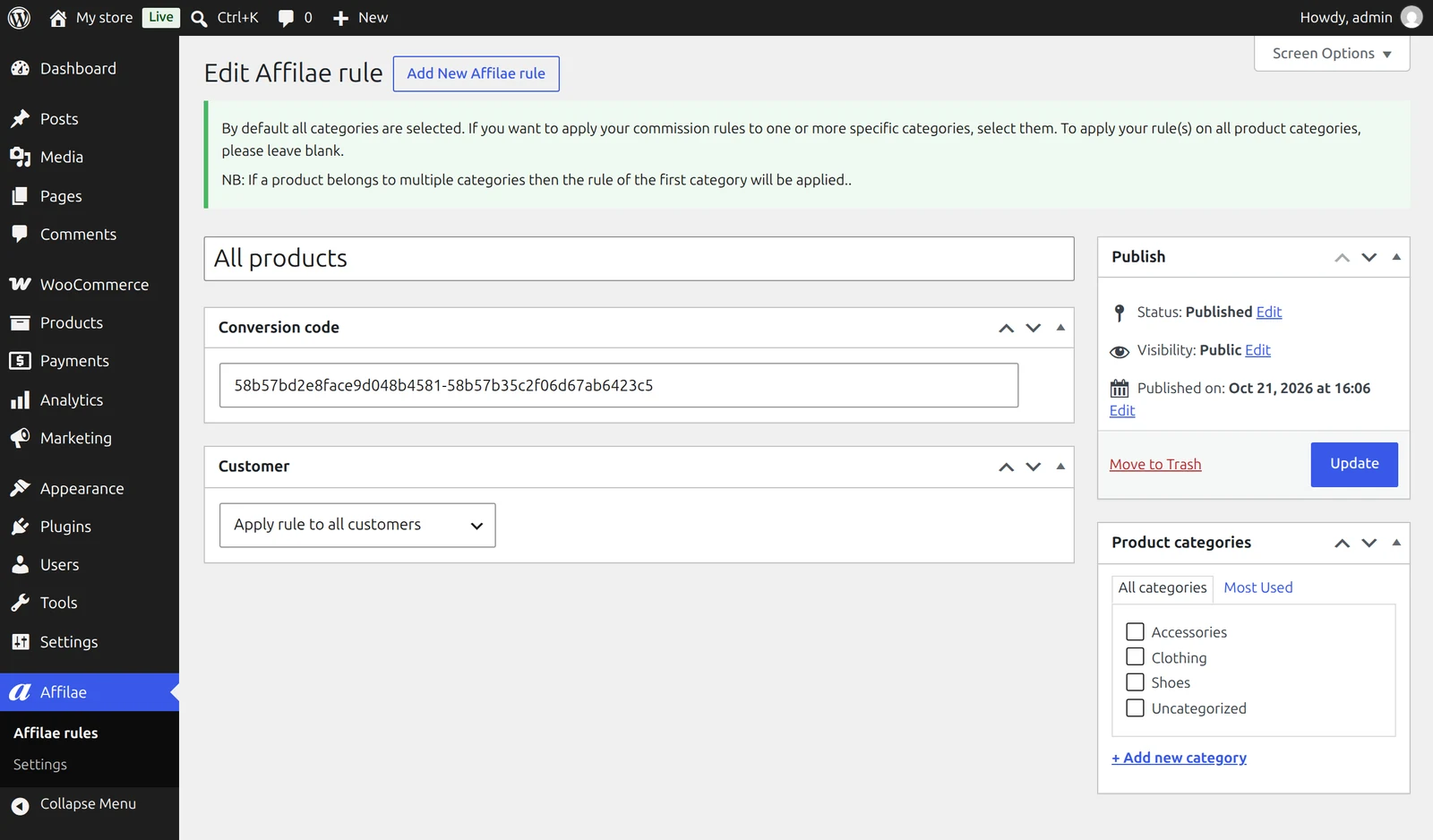Screen dimensions: 1433x840
Task: Check the Shoes category checkbox
Action: click(x=1135, y=682)
